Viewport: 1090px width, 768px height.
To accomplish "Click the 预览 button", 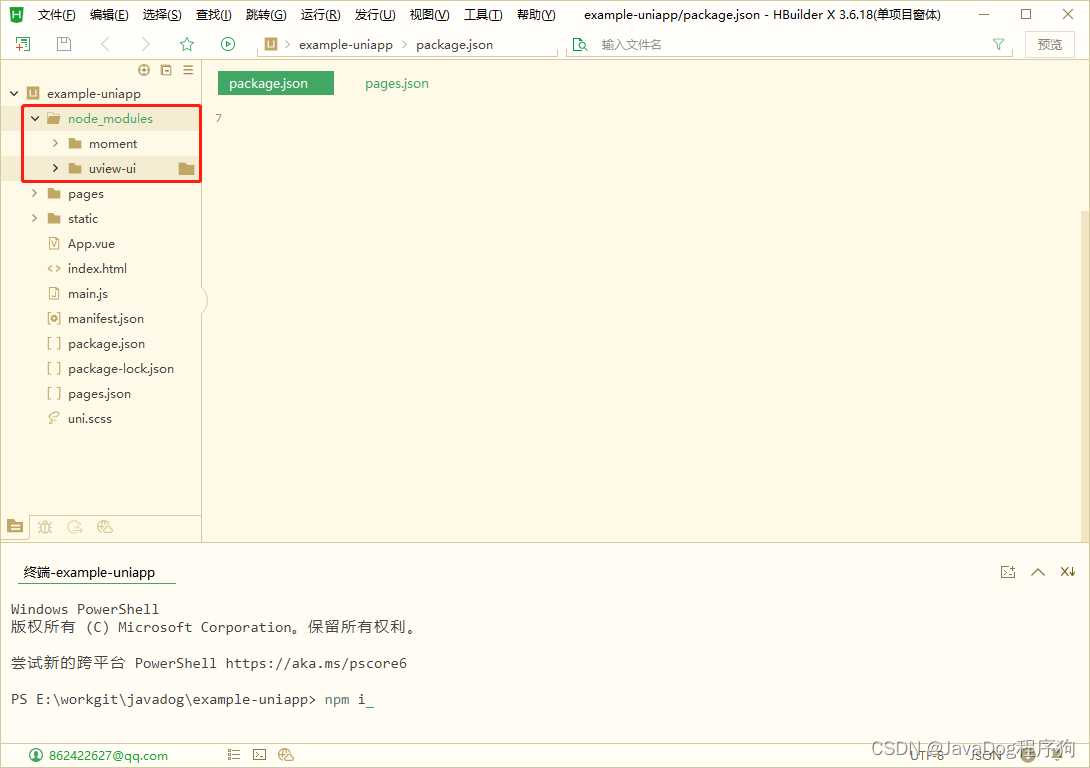I will [1049, 44].
